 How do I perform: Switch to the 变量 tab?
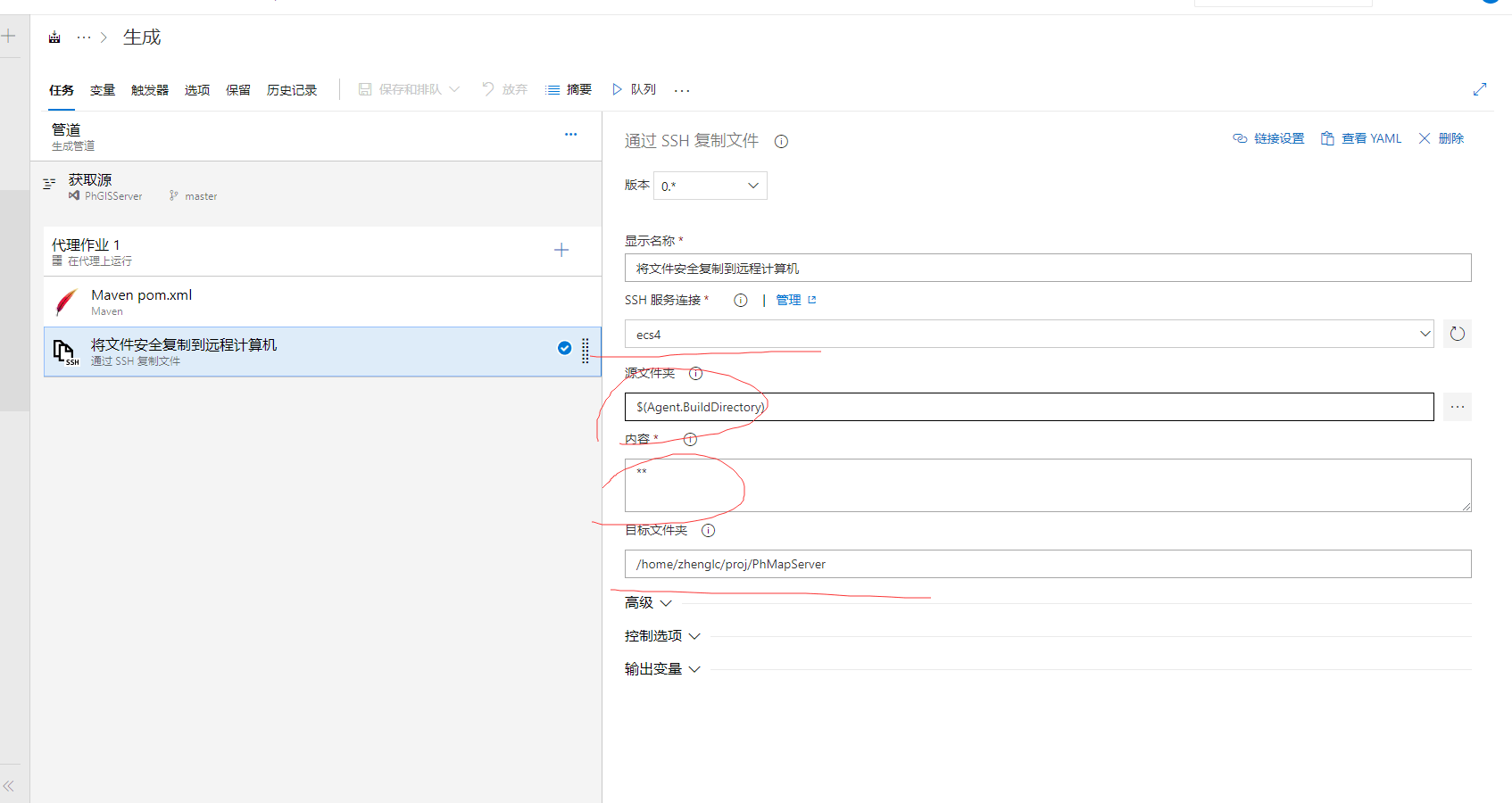(x=103, y=90)
